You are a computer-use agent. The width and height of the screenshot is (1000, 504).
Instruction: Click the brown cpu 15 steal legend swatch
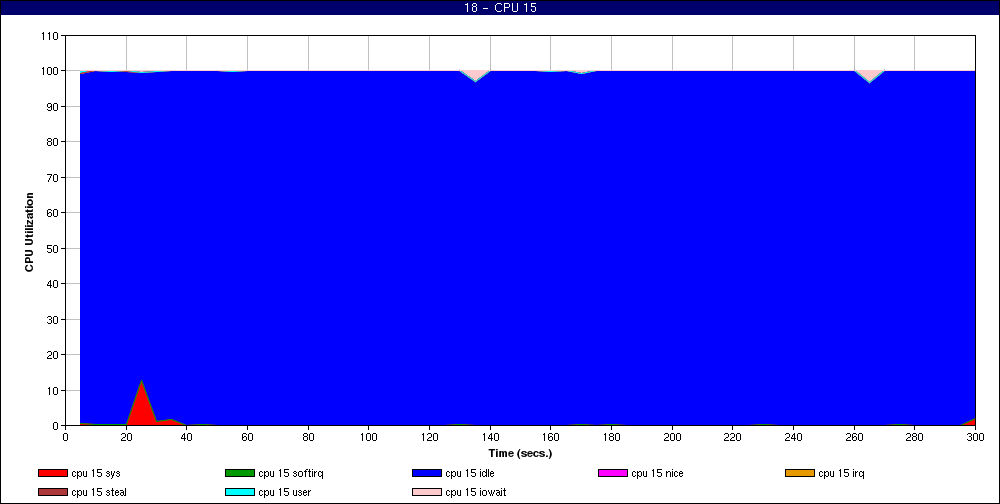pyautogui.click(x=53, y=493)
